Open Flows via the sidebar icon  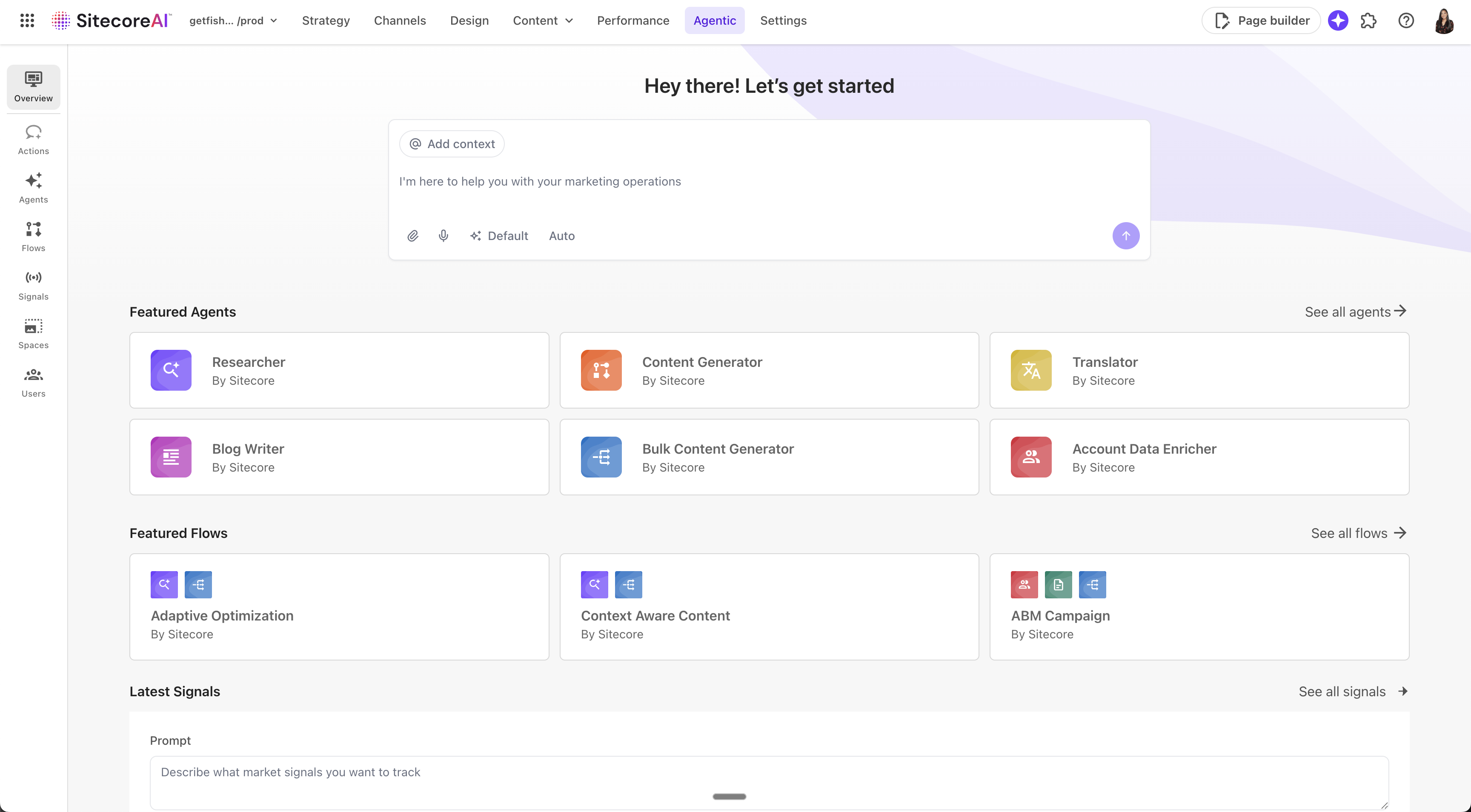(x=33, y=236)
